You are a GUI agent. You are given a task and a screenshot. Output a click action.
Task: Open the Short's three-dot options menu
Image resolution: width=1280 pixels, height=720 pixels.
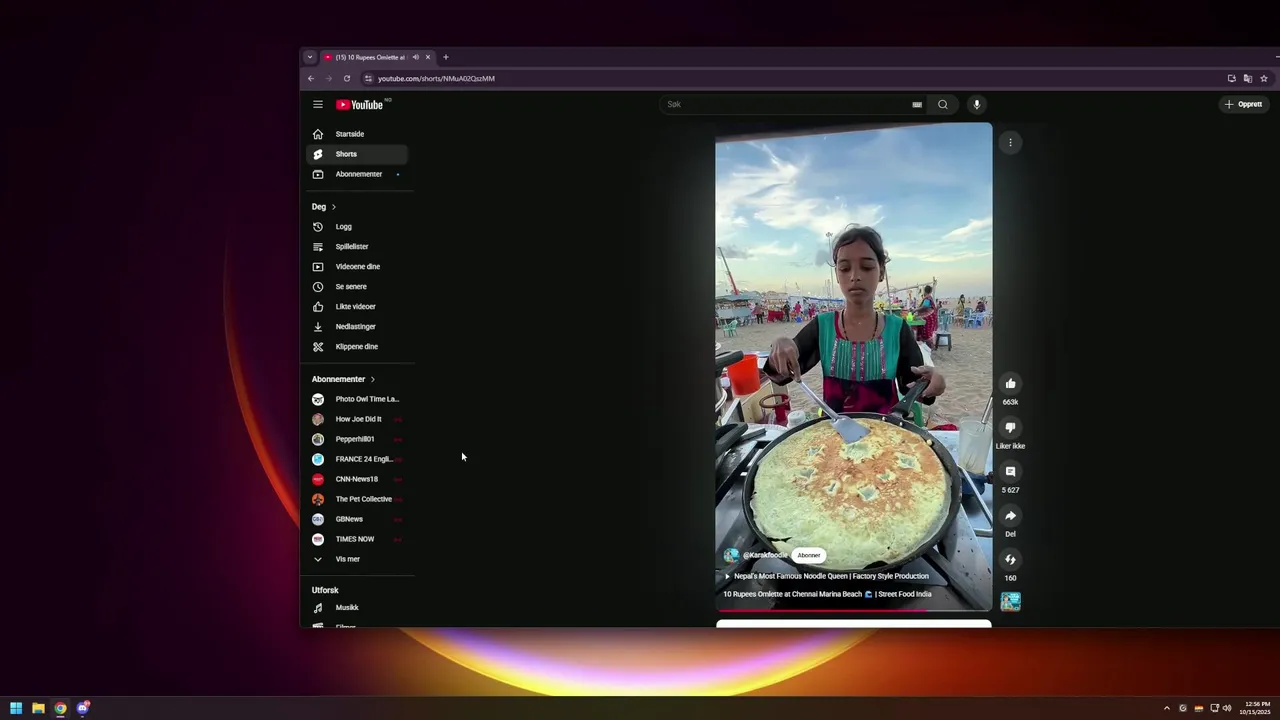1010,142
